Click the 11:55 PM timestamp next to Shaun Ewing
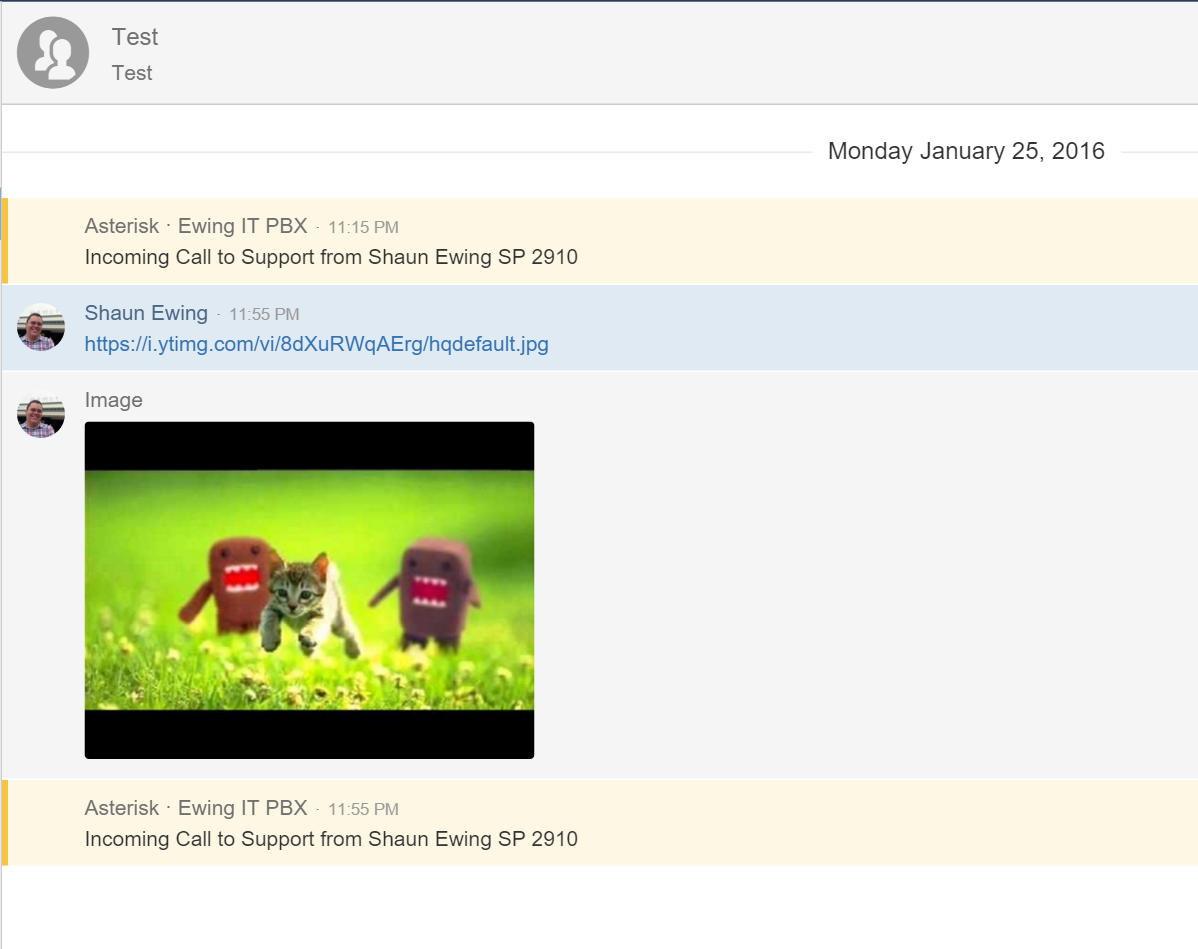The height and width of the screenshot is (949, 1198). point(264,315)
